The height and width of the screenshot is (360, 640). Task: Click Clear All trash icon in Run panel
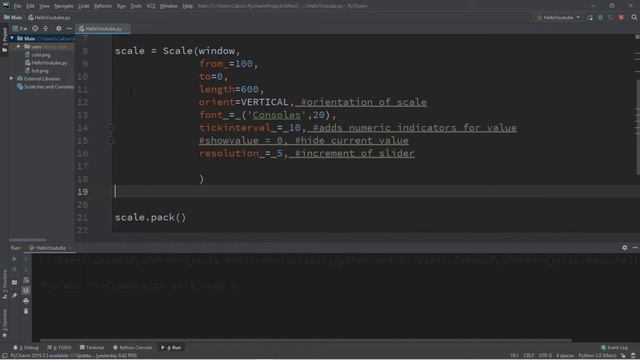tap(26, 311)
